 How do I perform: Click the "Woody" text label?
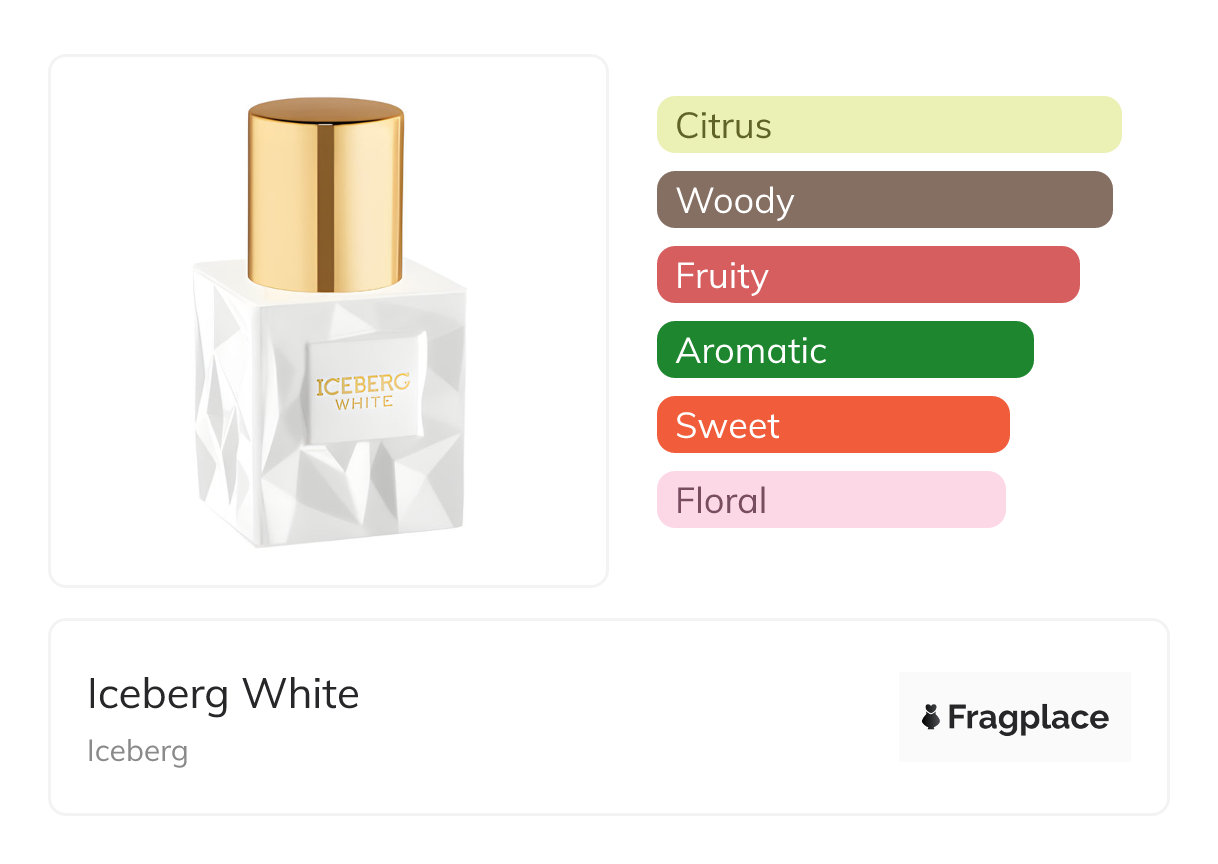(x=735, y=201)
